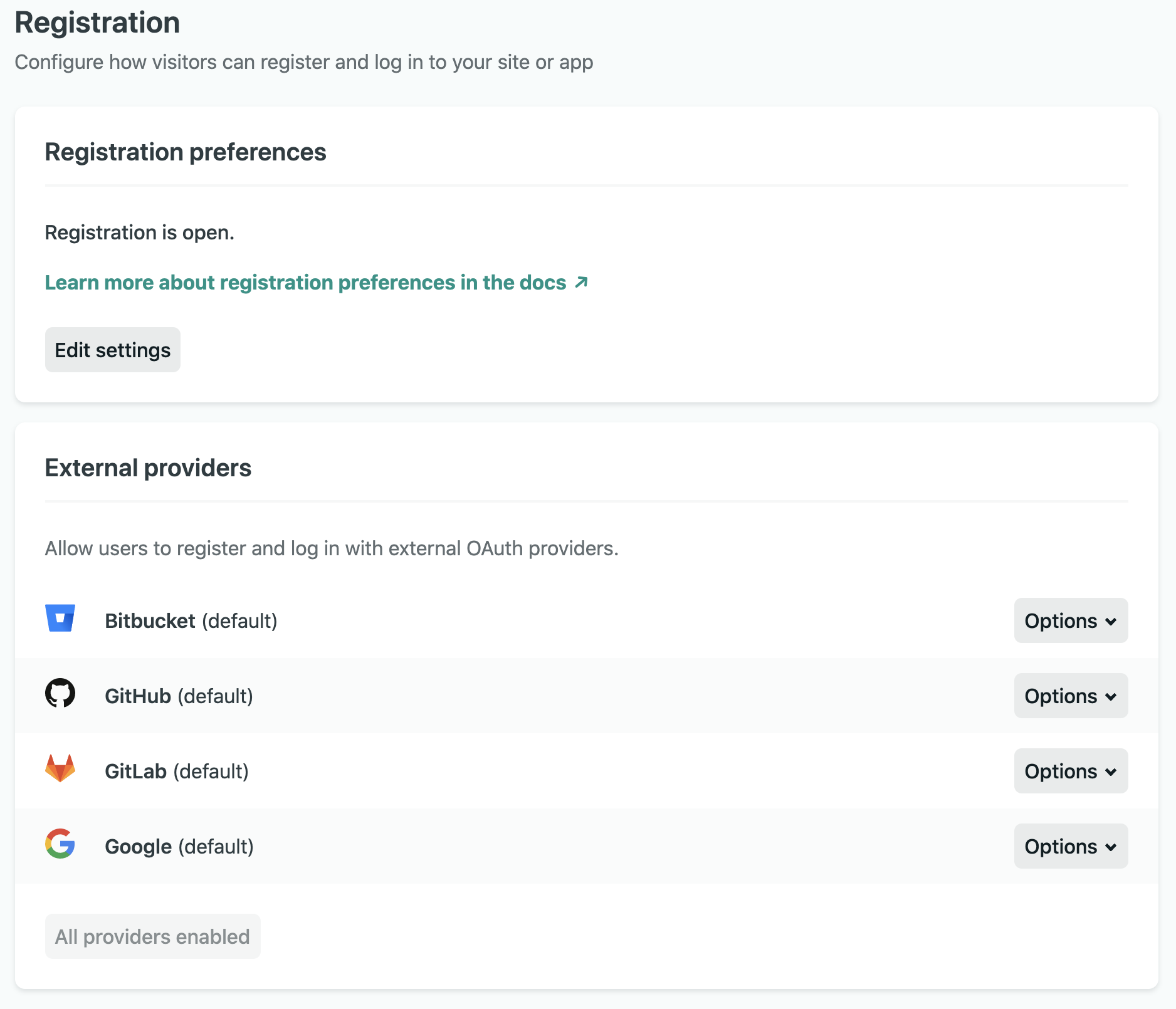
Task: Select the GitLab (default) provider name
Action: coord(176,771)
